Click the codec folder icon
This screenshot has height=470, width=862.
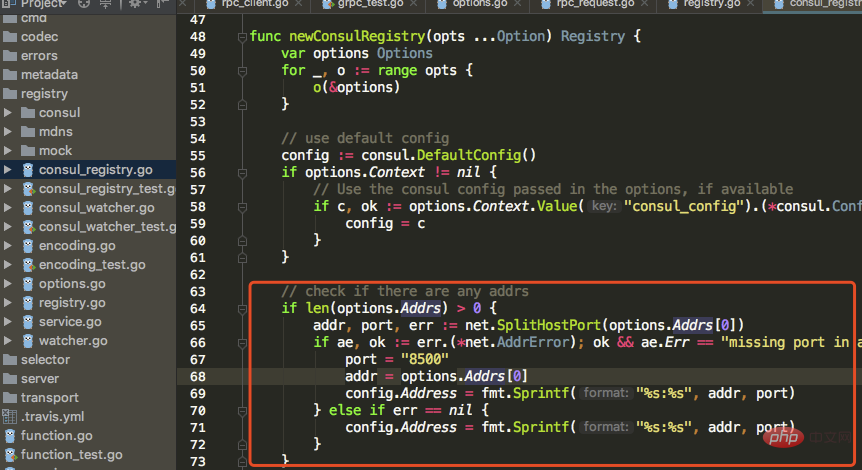(x=10, y=37)
